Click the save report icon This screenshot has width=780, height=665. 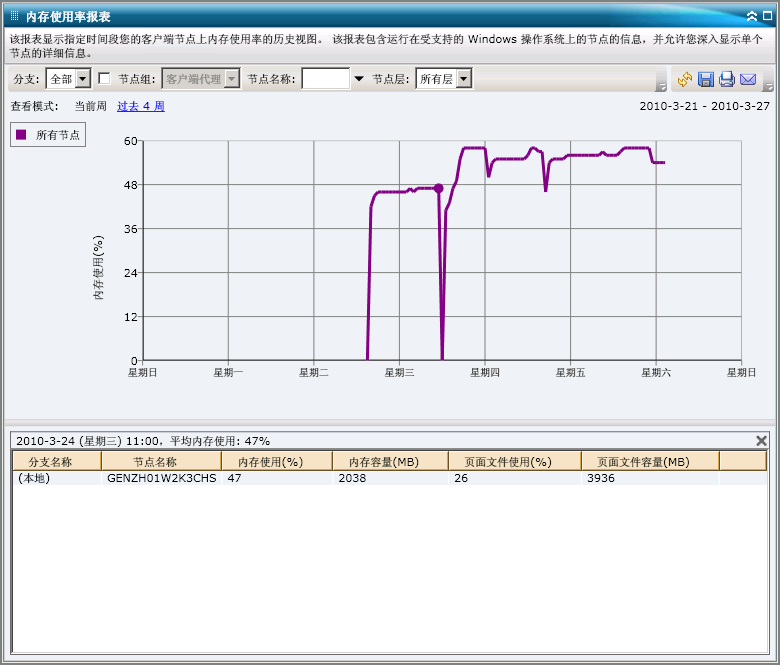click(706, 80)
